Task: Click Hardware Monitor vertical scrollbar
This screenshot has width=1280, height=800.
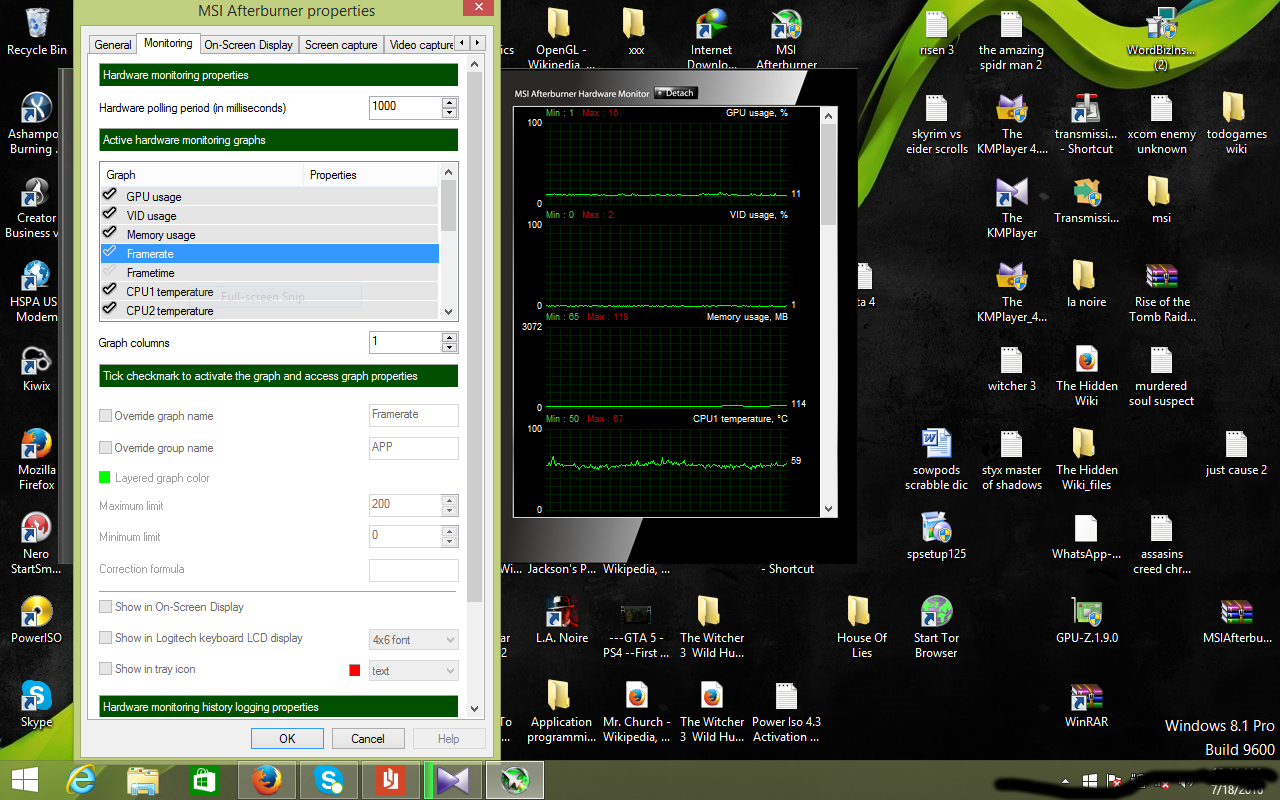Action: pyautogui.click(x=828, y=312)
